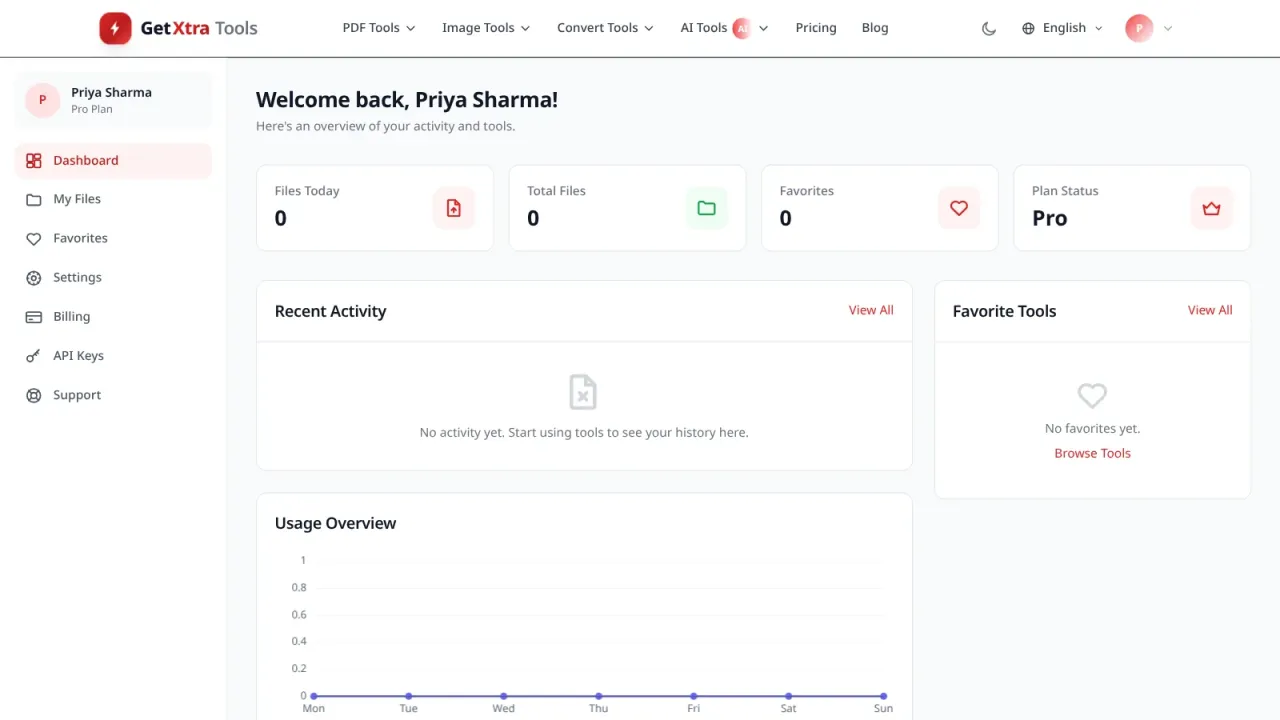Click the Favorites card heart icon
1280x720 pixels.
tap(959, 208)
